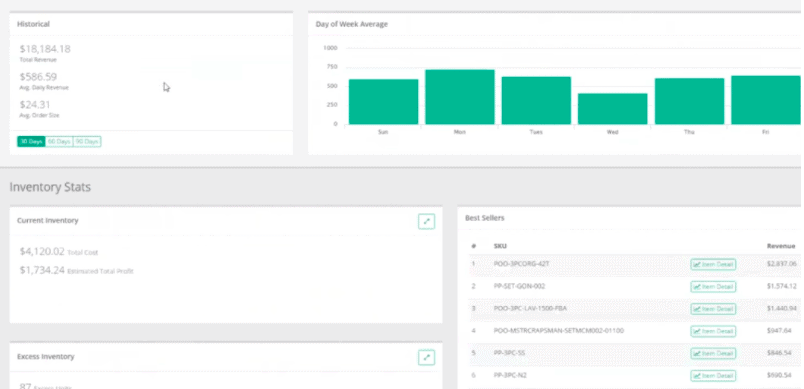Click the $4,120.02 Total Cost value
This screenshot has height=389, width=804.
42,252
